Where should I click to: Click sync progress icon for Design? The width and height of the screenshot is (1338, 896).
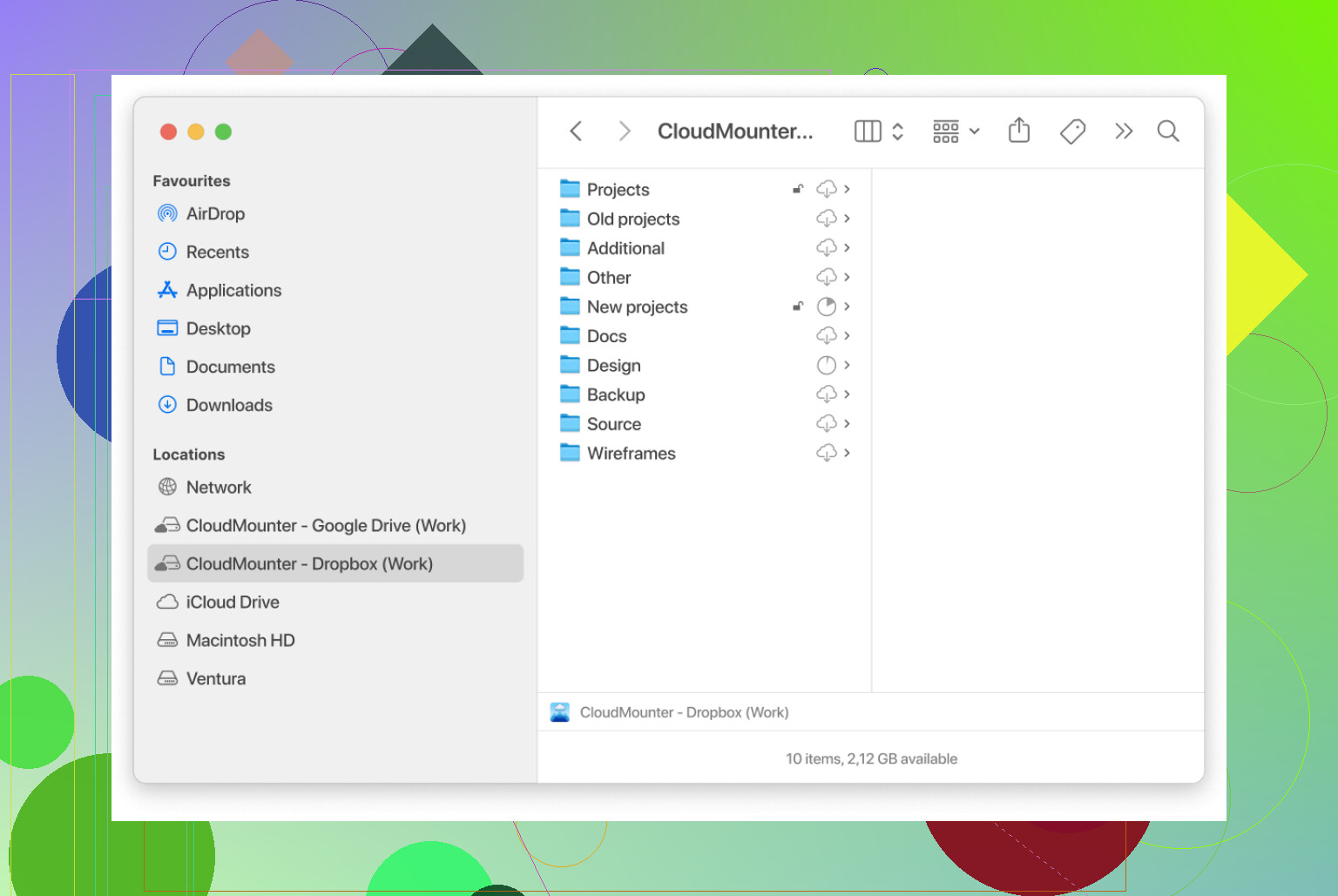(x=827, y=365)
